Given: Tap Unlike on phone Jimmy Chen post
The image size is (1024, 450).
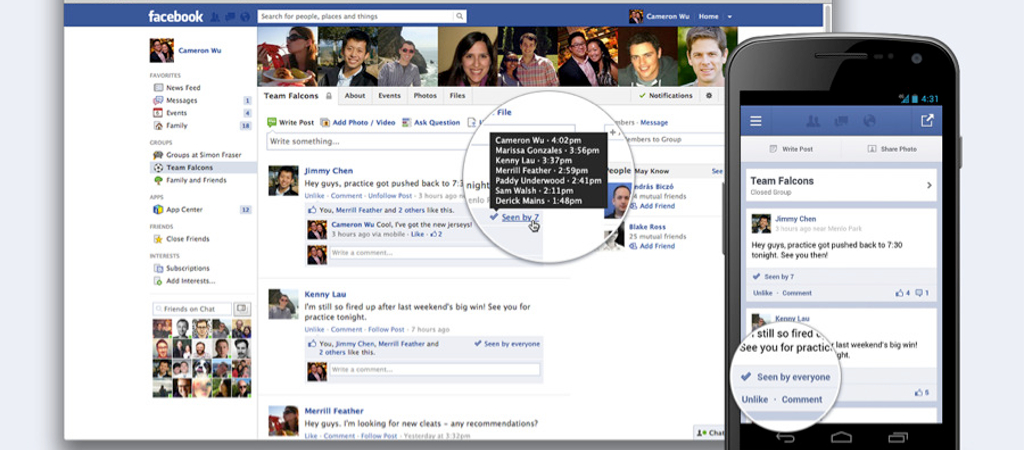Looking at the screenshot, I should point(763,293).
